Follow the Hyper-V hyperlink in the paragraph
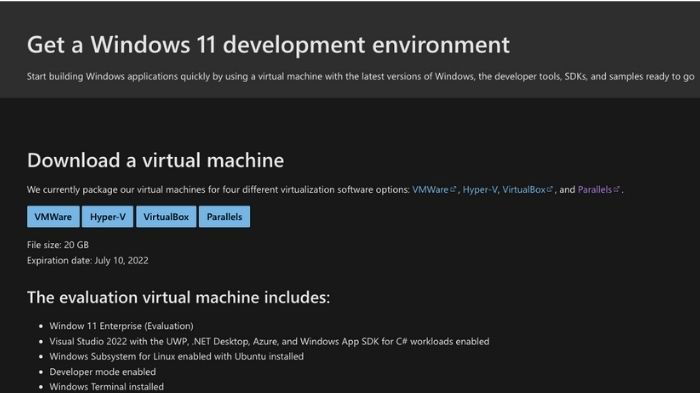700x393 pixels. tap(480, 189)
